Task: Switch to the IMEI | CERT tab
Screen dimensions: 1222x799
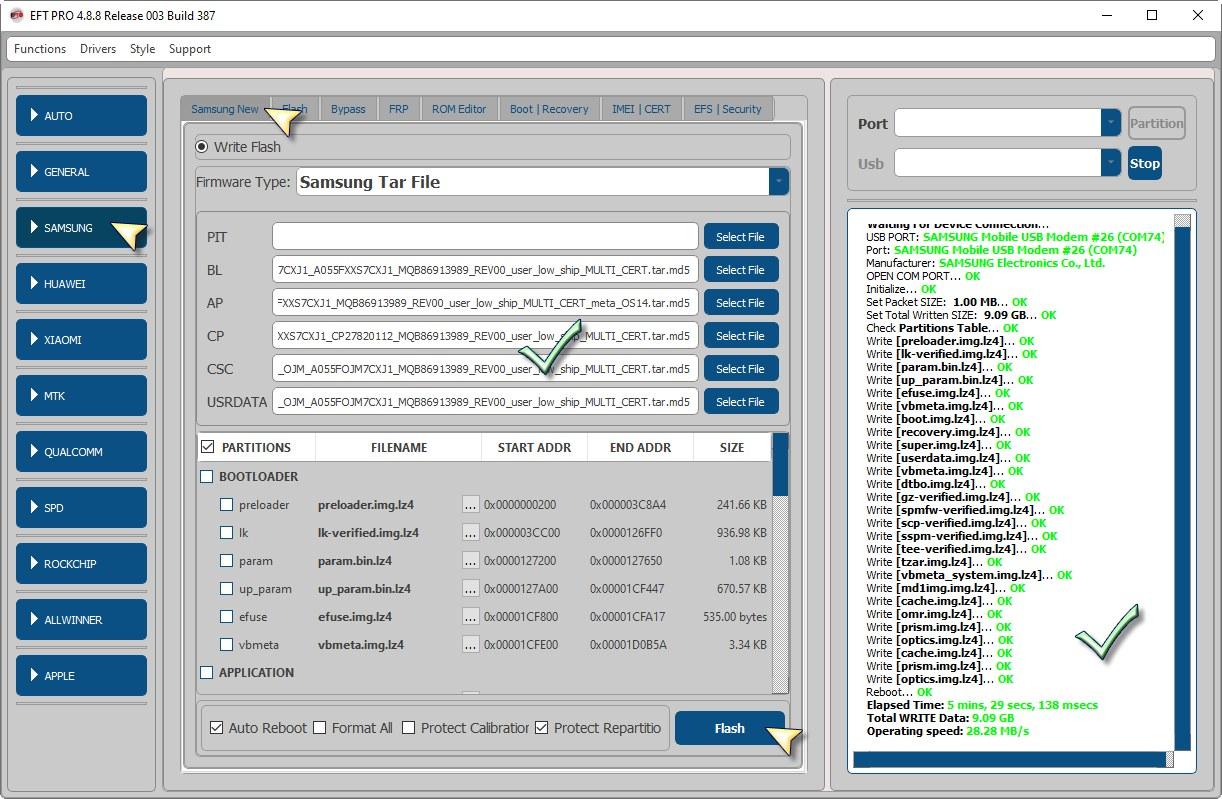Action: point(641,109)
